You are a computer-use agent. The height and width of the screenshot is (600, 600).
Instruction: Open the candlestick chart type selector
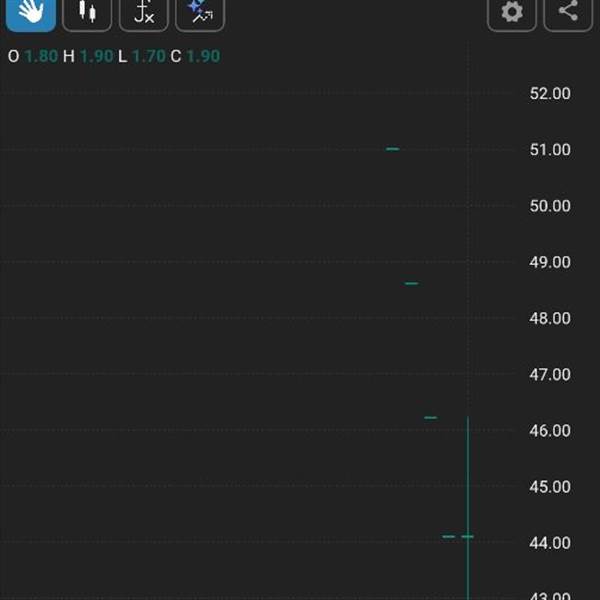coord(87,15)
